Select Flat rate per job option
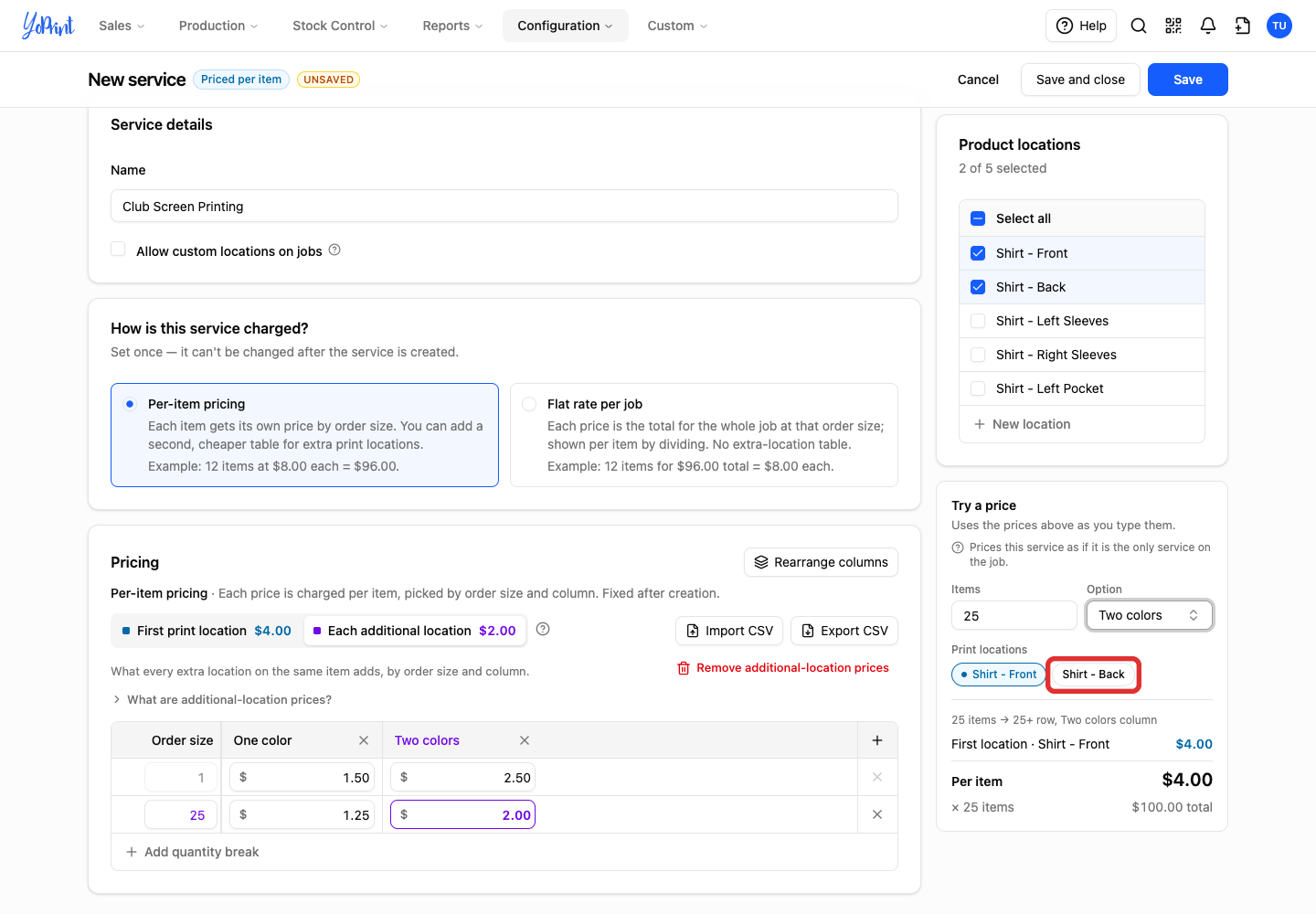 coord(704,435)
